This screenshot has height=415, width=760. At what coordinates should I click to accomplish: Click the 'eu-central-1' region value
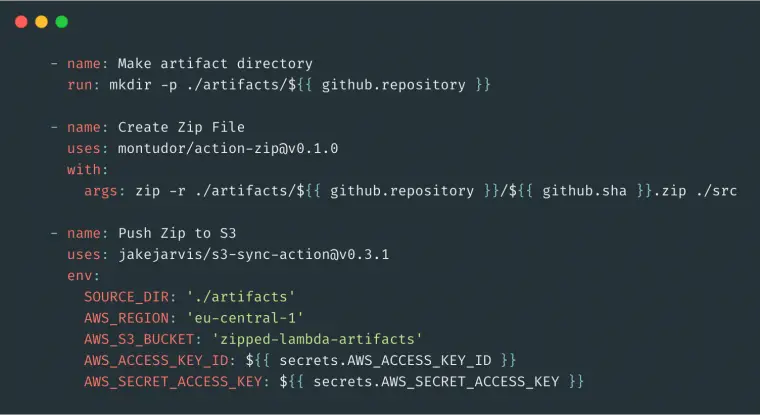click(x=245, y=318)
